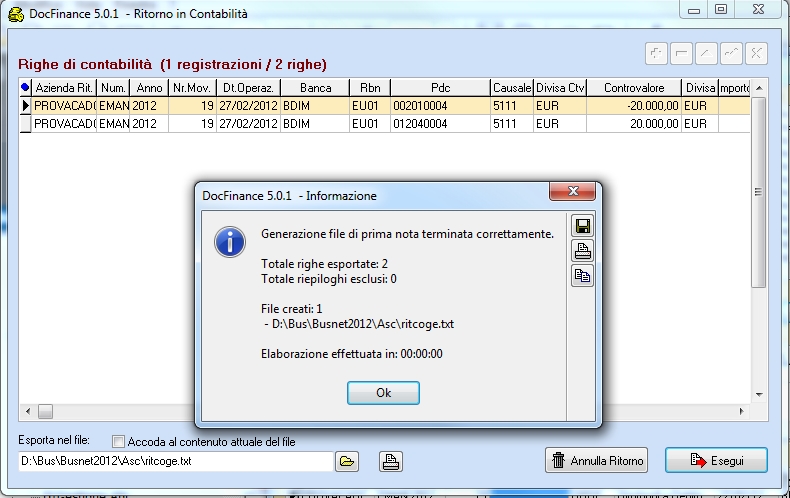The height and width of the screenshot is (498, 790).
Task: Click the grid's vertical scrollbar down arrow
Action: pos(759,395)
